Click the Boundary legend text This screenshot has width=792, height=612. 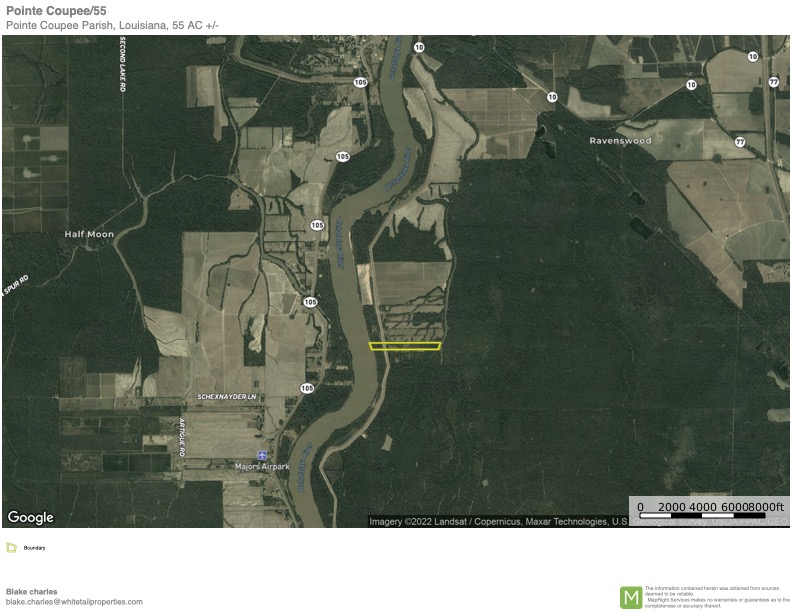click(x=35, y=548)
